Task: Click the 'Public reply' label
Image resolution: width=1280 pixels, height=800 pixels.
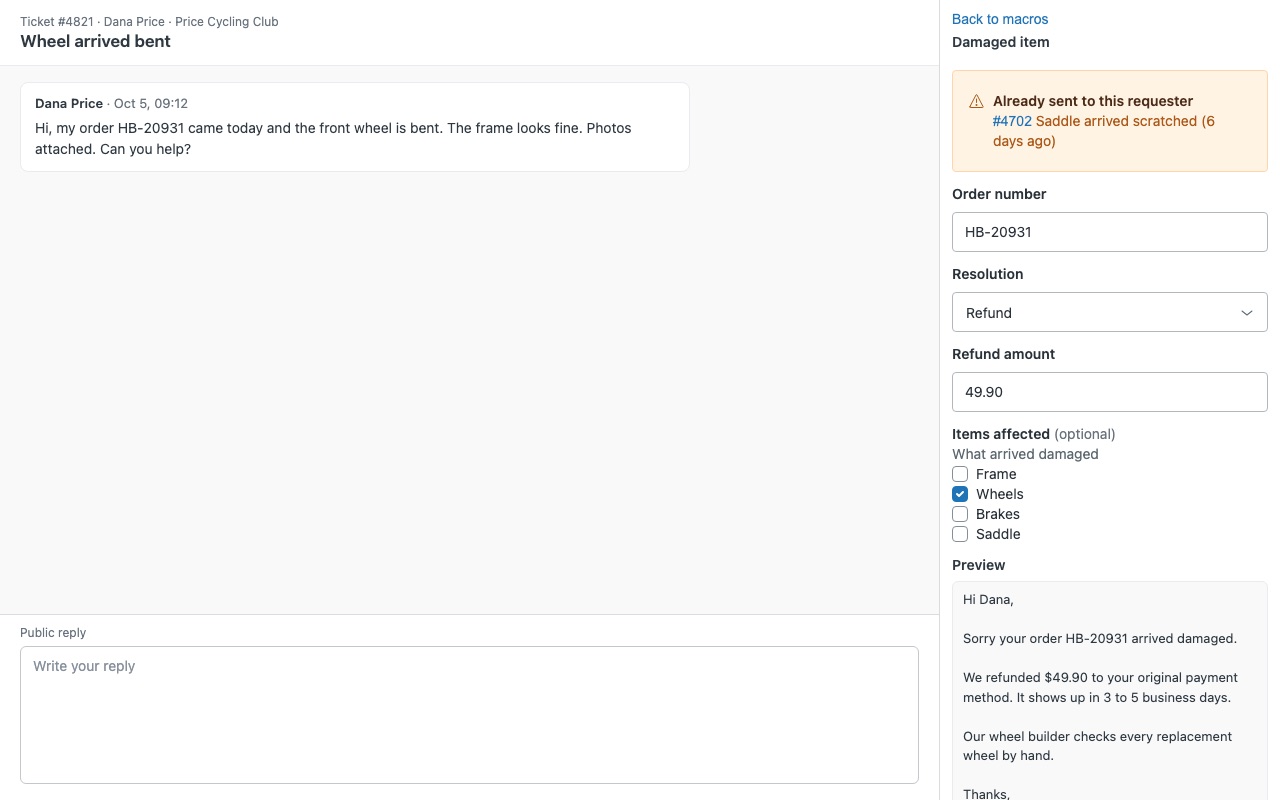Action: (x=53, y=633)
